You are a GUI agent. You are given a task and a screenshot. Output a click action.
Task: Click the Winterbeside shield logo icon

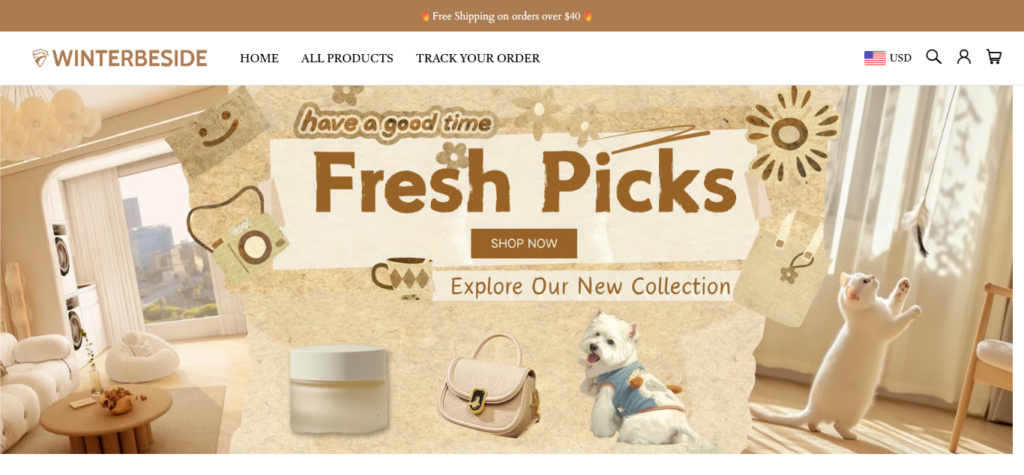pos(40,58)
